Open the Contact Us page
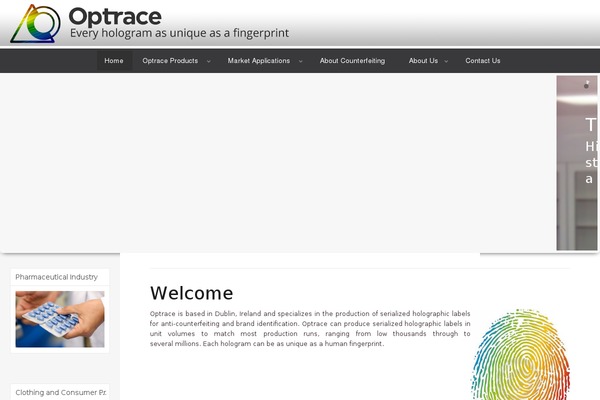The width and height of the screenshot is (600, 400). (x=483, y=61)
